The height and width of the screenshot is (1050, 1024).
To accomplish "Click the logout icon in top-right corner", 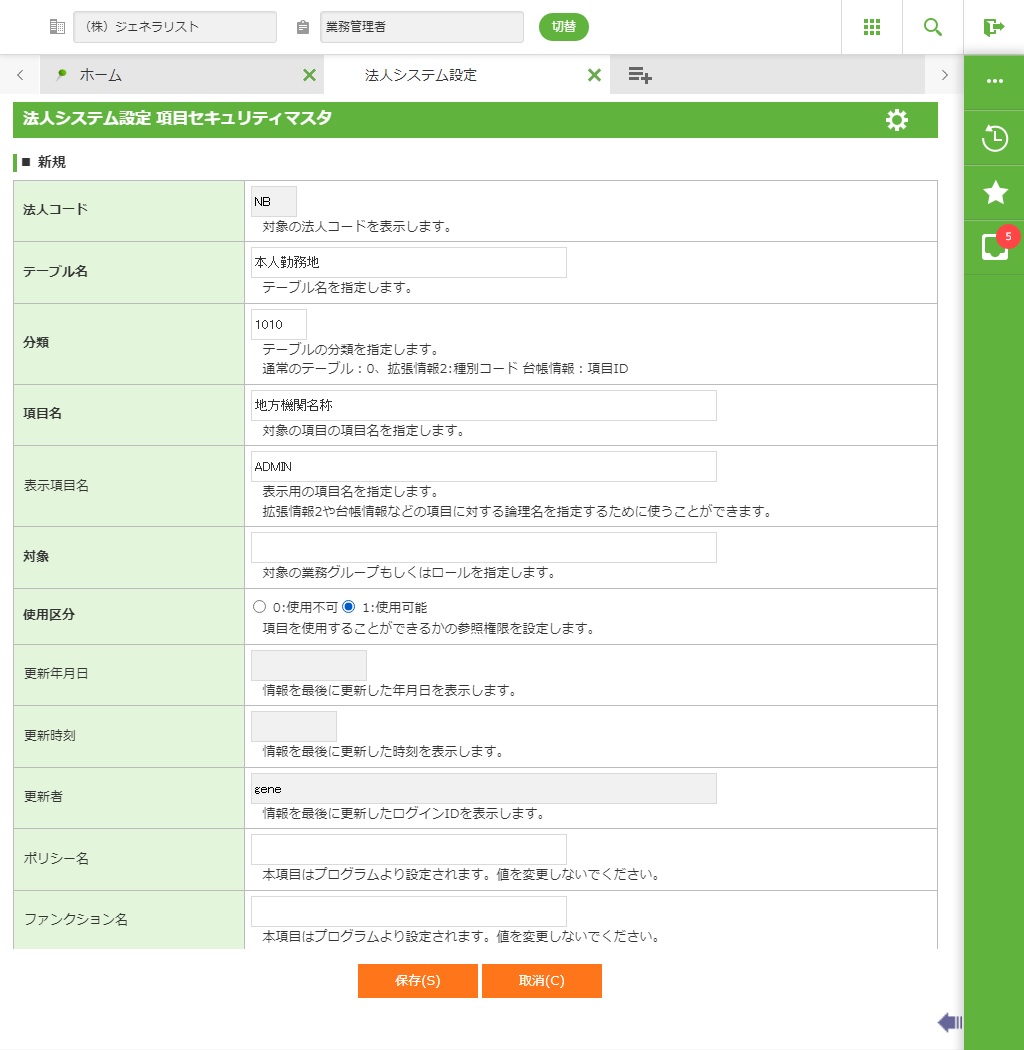I will point(993,27).
